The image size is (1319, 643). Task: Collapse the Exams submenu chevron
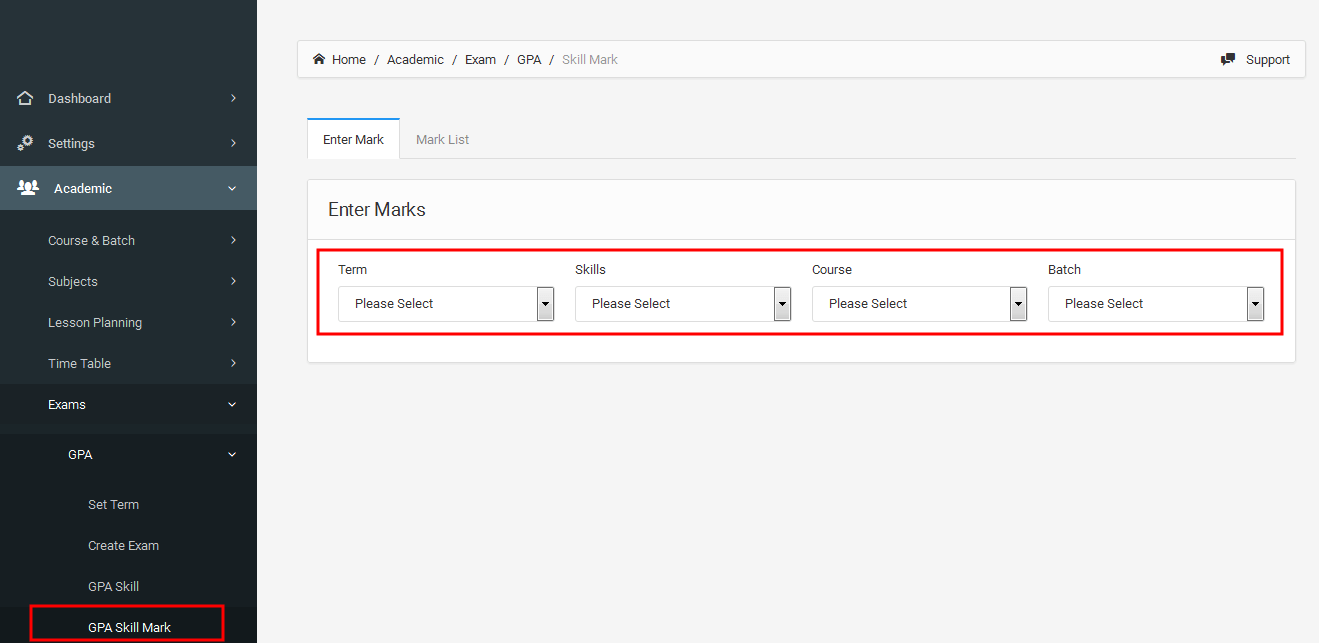[x=232, y=404]
